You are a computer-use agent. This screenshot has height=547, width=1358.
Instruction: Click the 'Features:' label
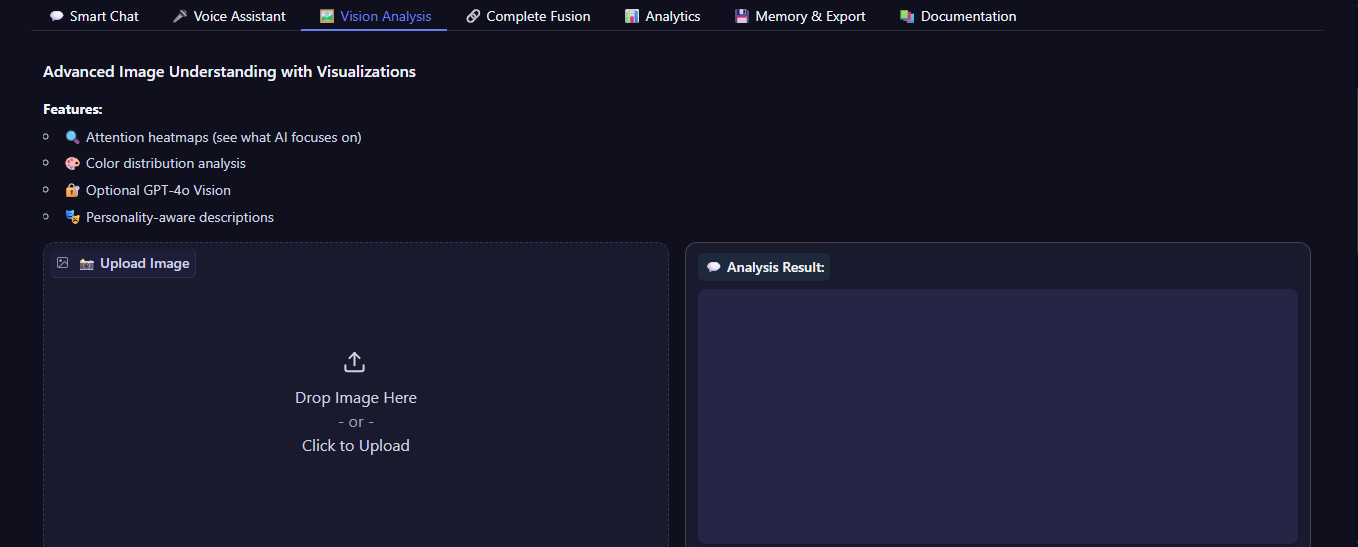(x=73, y=109)
